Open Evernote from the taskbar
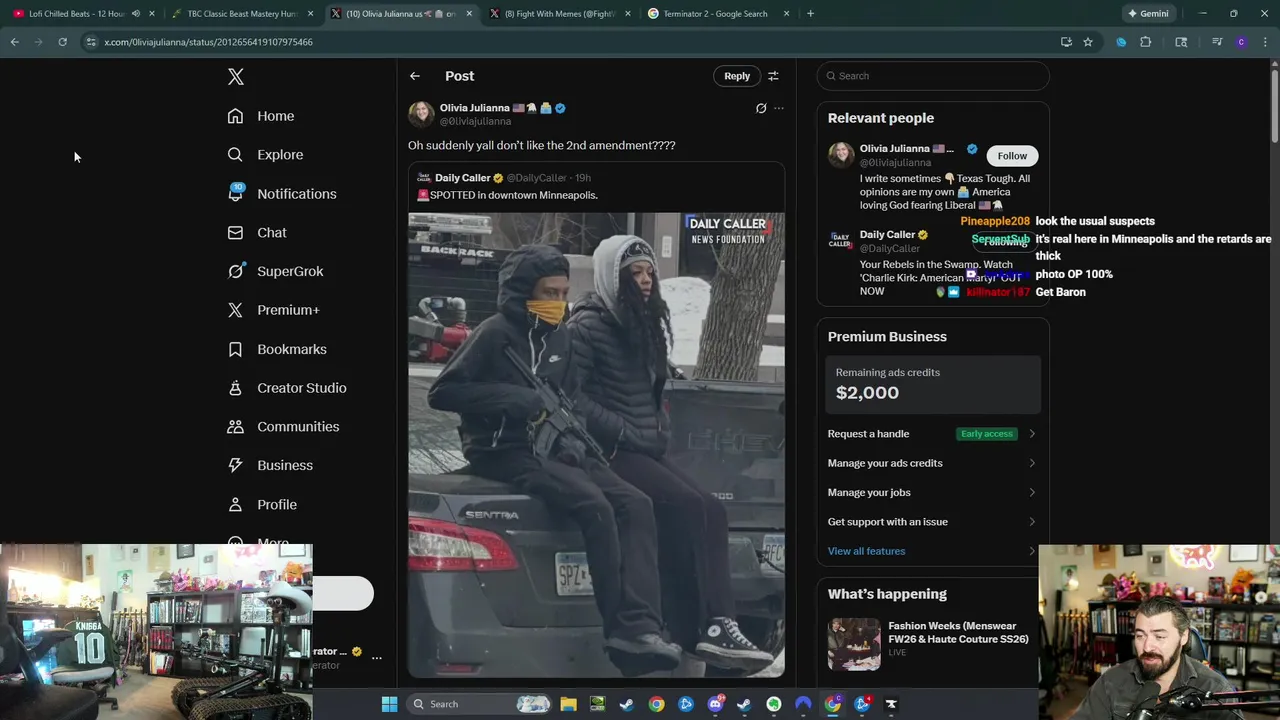This screenshot has width=1280, height=720. coord(774,704)
